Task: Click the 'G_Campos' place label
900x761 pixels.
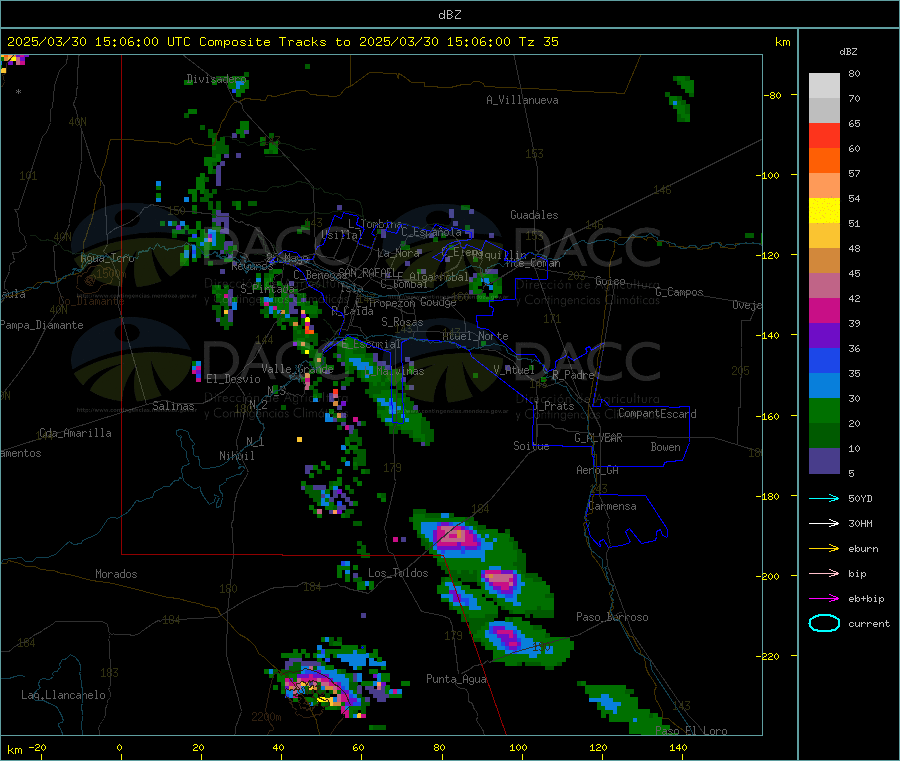Action: click(679, 292)
